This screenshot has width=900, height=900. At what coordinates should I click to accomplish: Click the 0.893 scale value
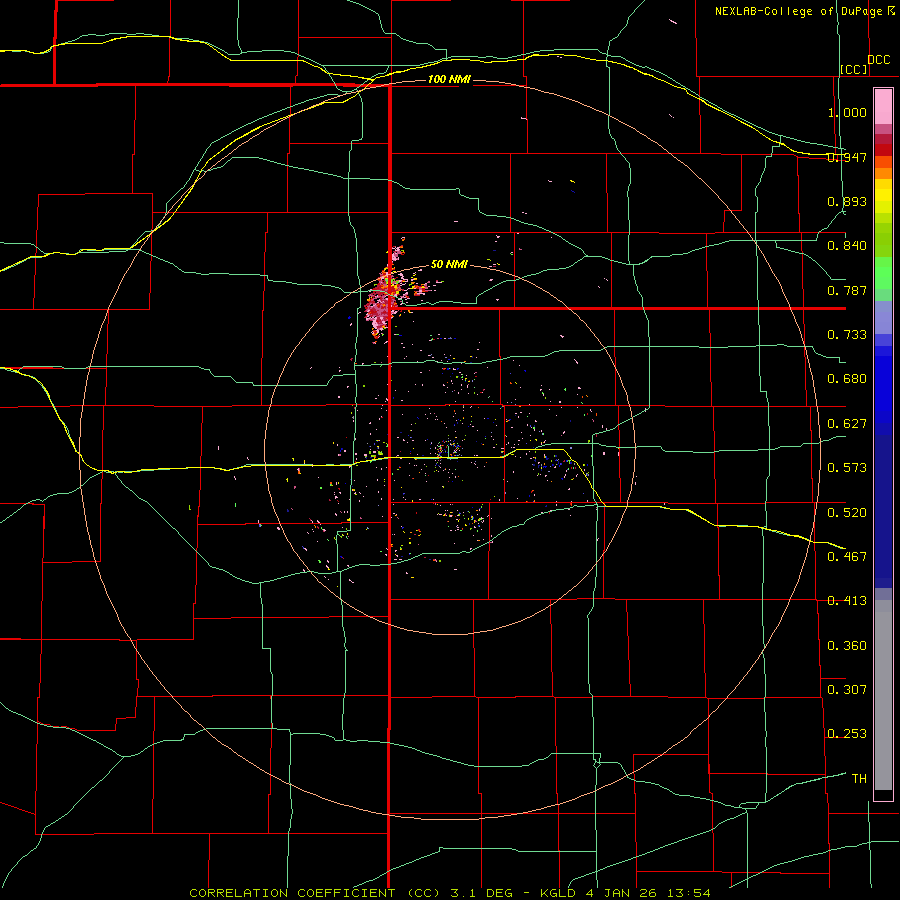pos(847,201)
